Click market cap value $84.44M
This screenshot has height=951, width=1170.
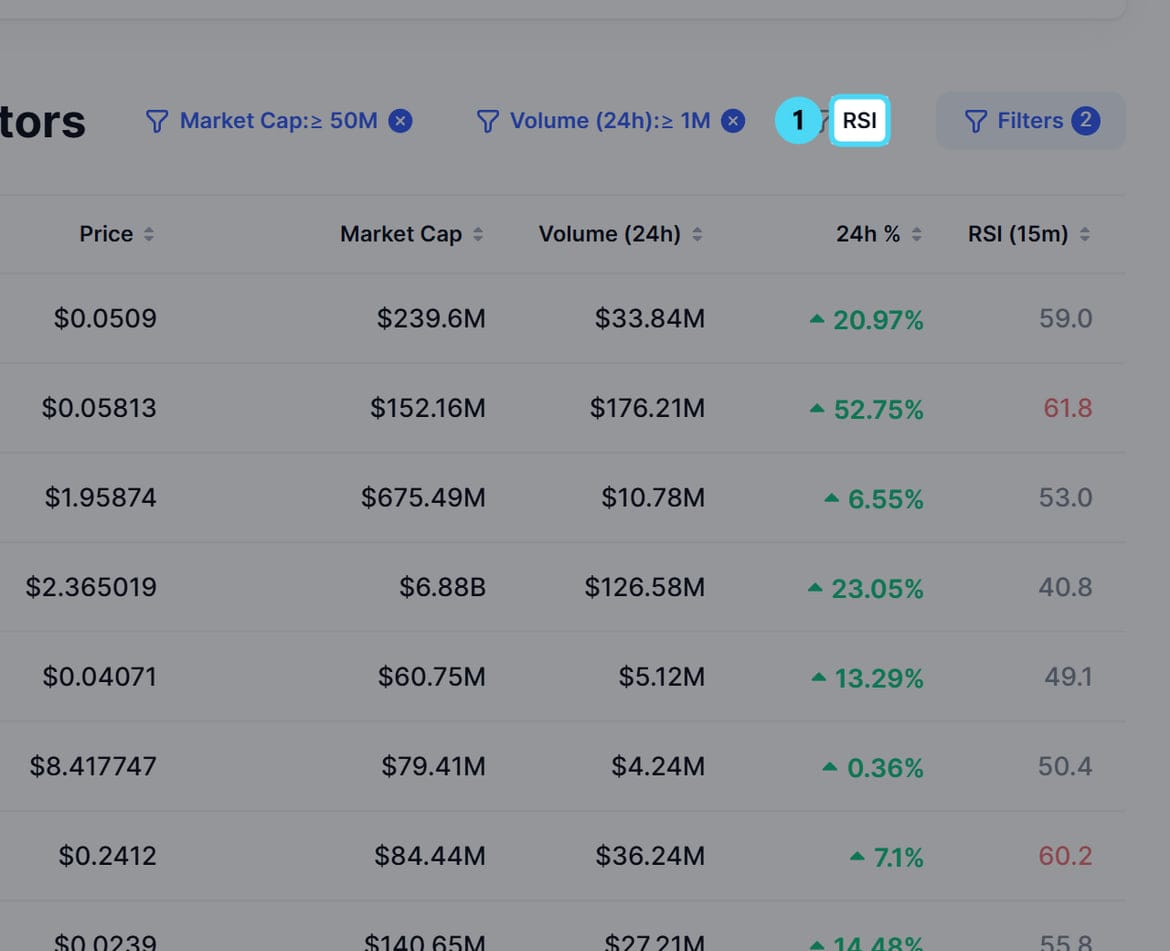430,856
